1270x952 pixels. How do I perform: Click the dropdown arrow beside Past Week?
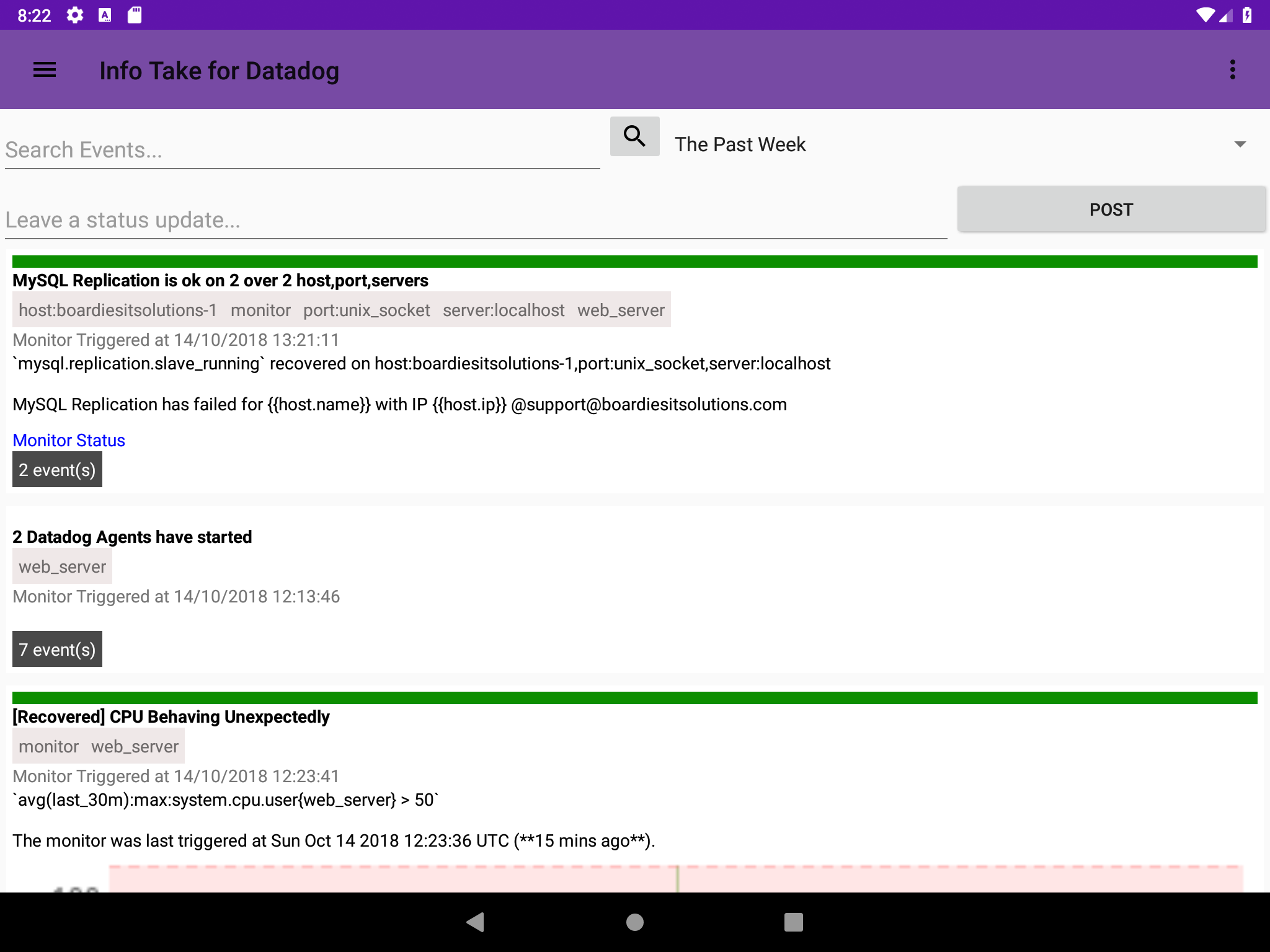(1240, 144)
